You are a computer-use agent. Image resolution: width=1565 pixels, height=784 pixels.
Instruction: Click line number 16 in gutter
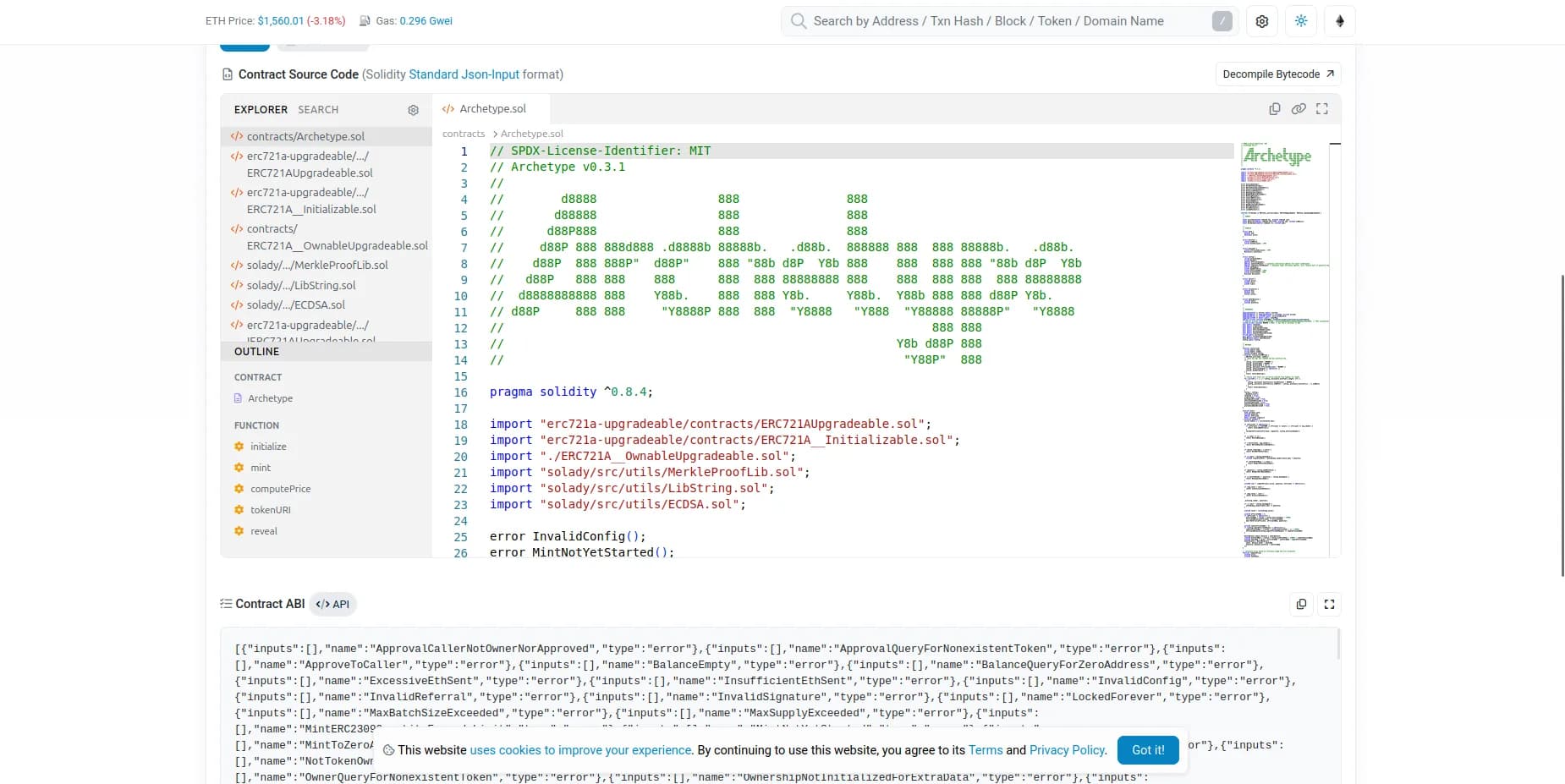click(x=461, y=392)
